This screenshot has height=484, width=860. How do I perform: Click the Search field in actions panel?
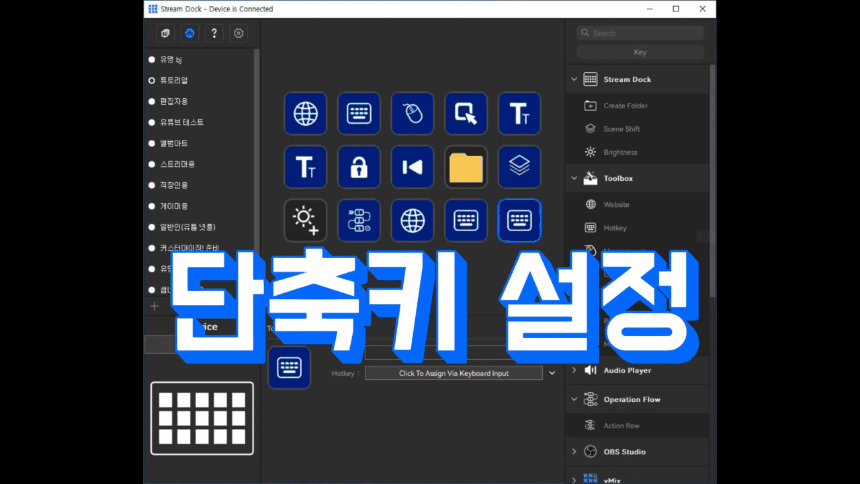coord(645,33)
